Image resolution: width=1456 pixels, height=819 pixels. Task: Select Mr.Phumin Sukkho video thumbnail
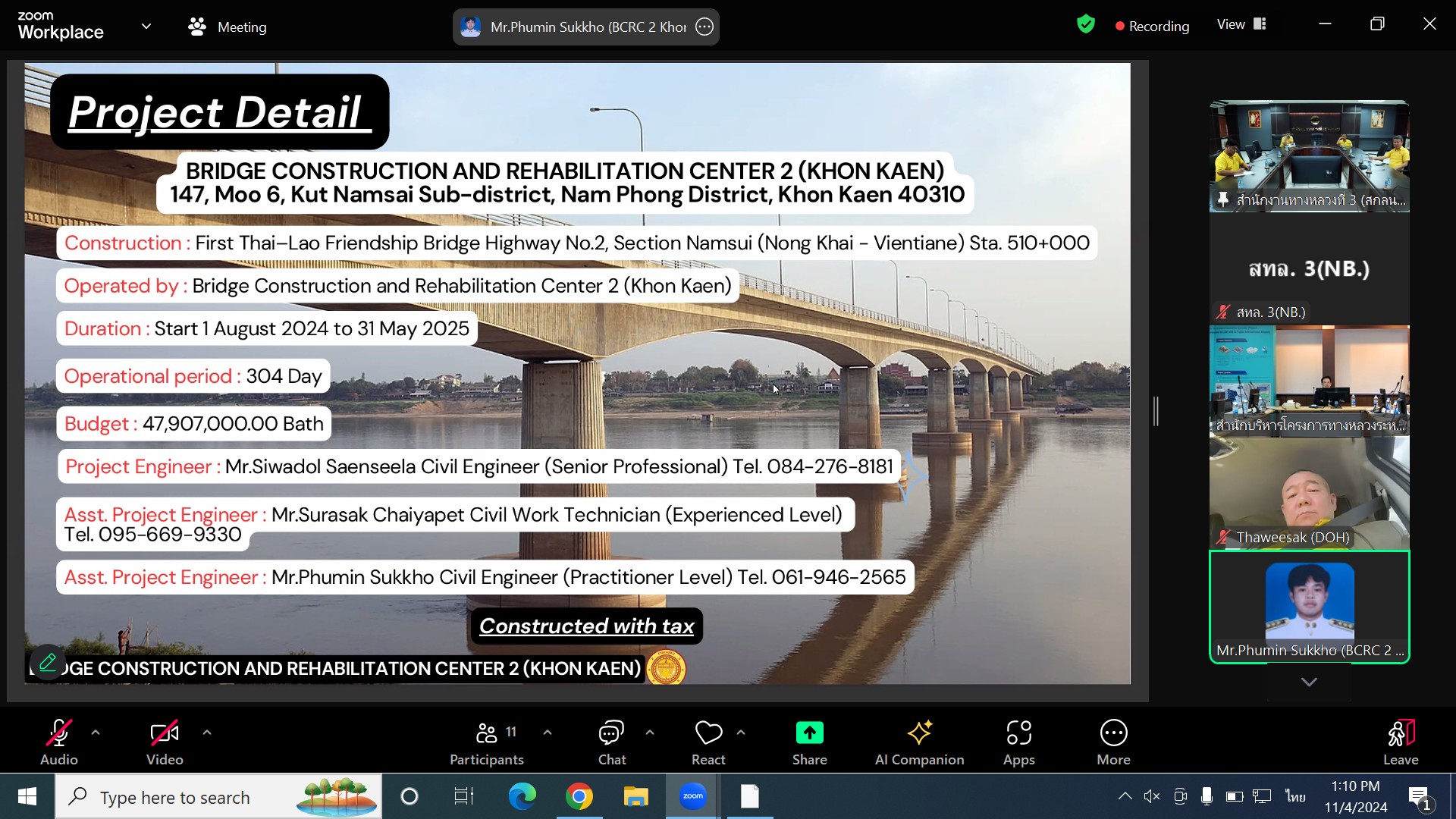1310,607
